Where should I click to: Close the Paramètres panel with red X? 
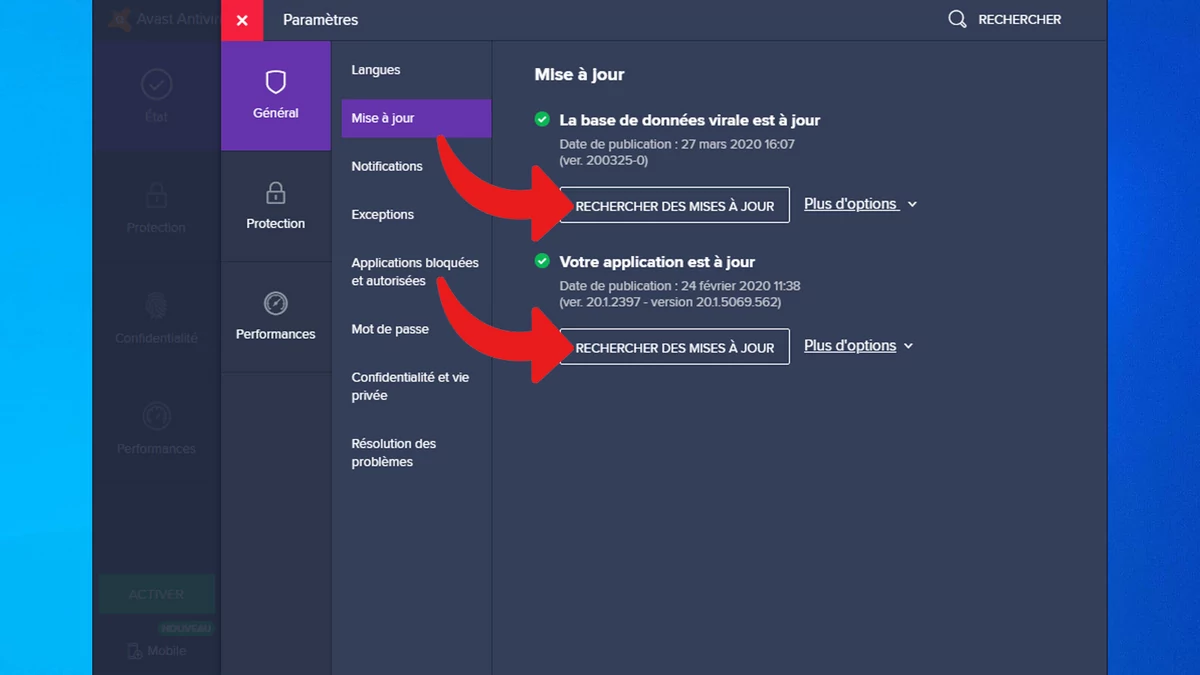(x=242, y=20)
